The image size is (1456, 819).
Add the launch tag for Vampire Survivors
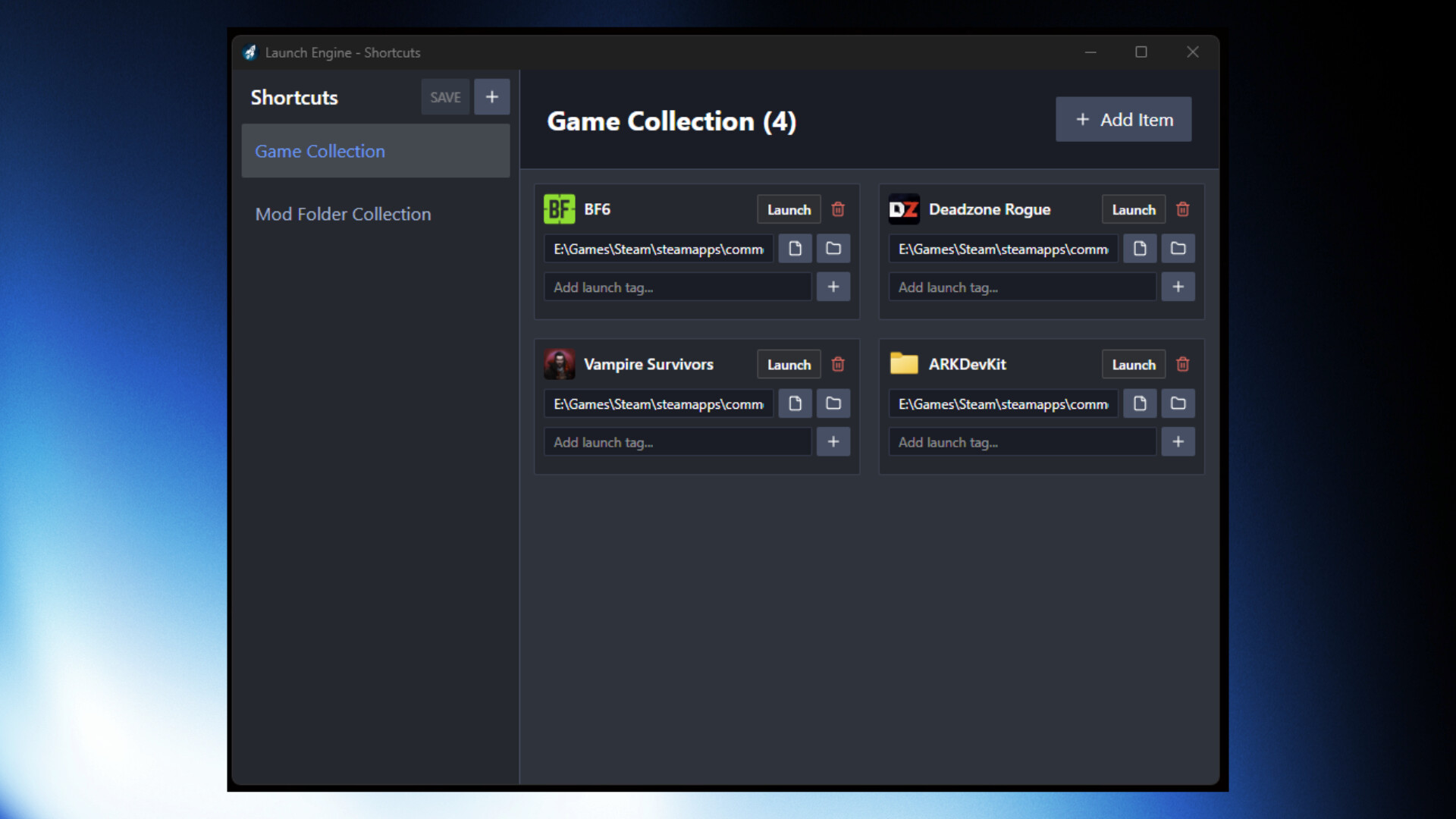833,441
